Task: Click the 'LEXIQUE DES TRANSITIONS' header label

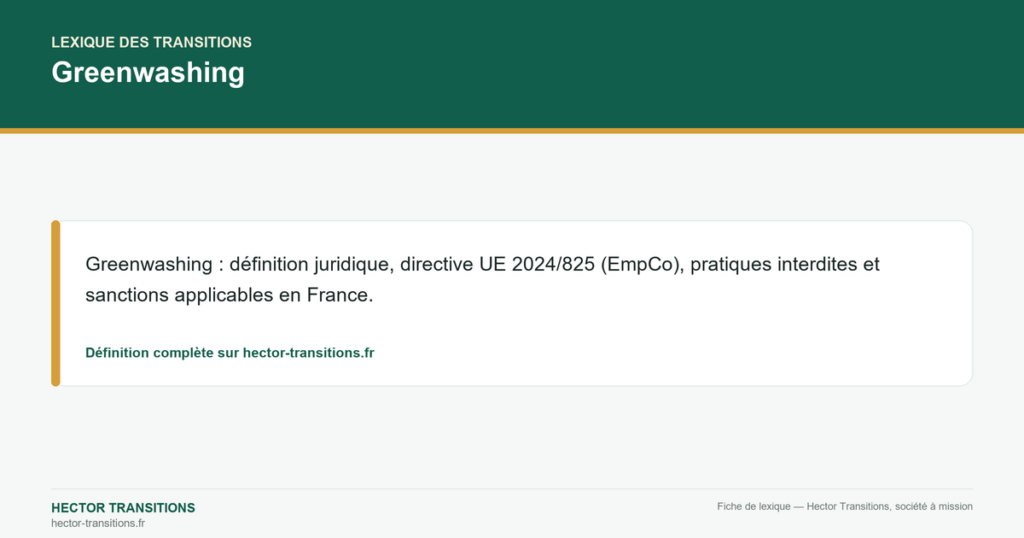Action: (x=152, y=42)
